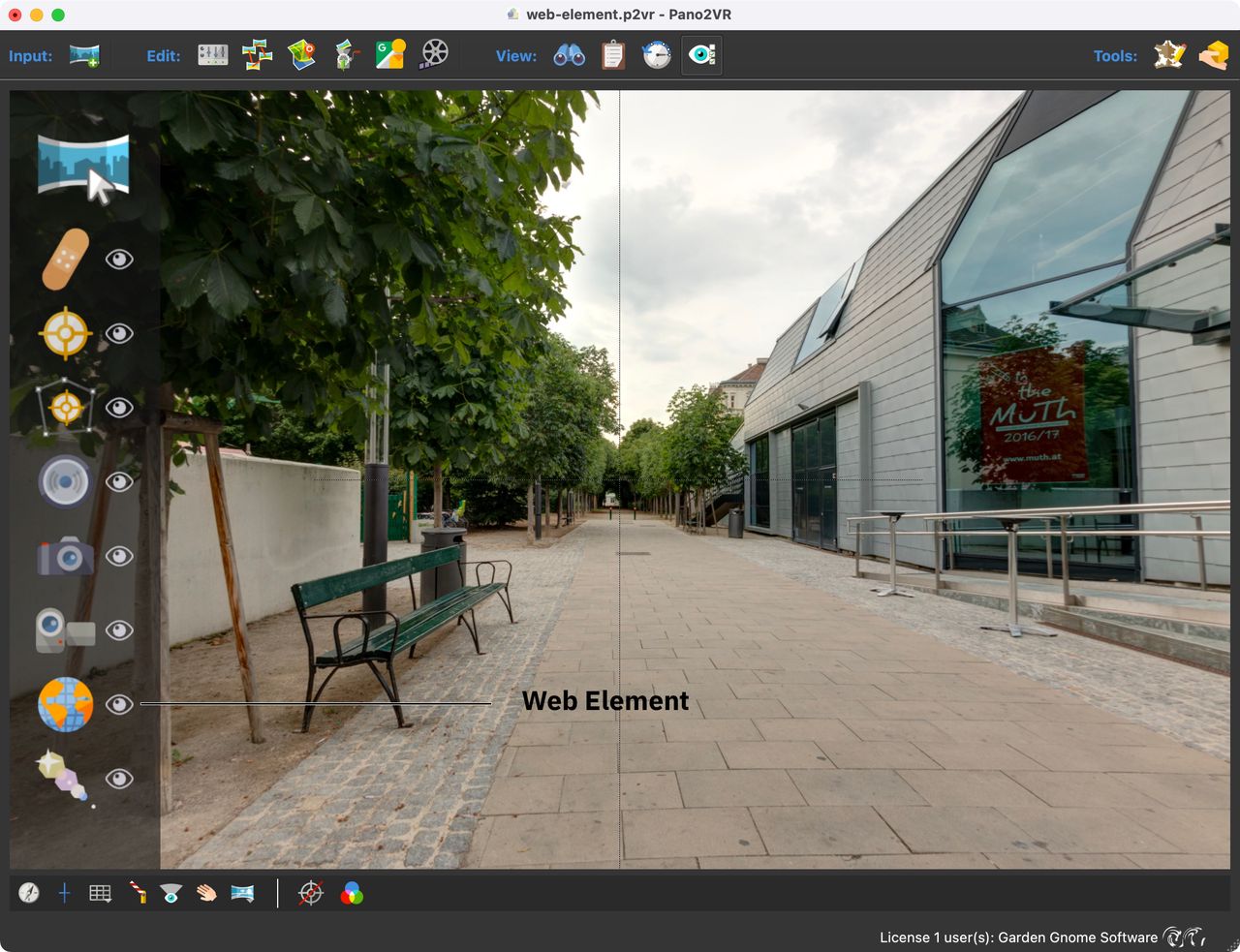Select the Polygon Hotspot tool

coord(66,407)
